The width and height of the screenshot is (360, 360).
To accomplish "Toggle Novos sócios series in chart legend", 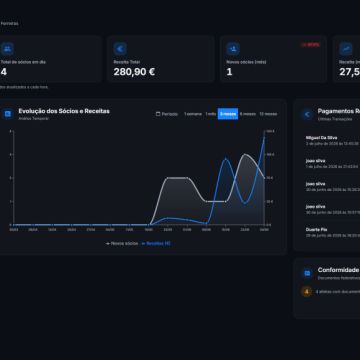I will (122, 244).
